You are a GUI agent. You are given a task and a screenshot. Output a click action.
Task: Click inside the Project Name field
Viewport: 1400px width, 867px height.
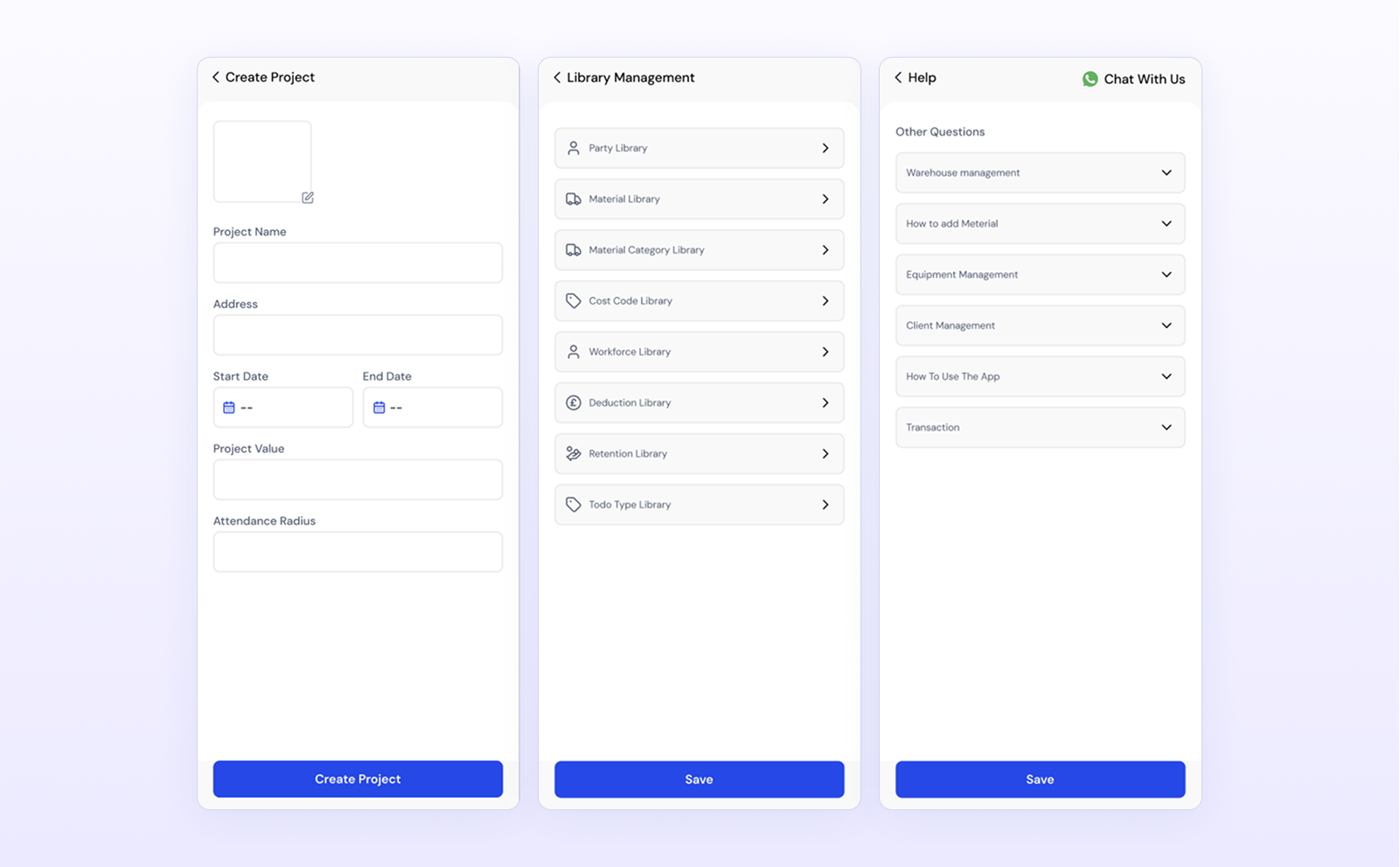pyautogui.click(x=358, y=262)
